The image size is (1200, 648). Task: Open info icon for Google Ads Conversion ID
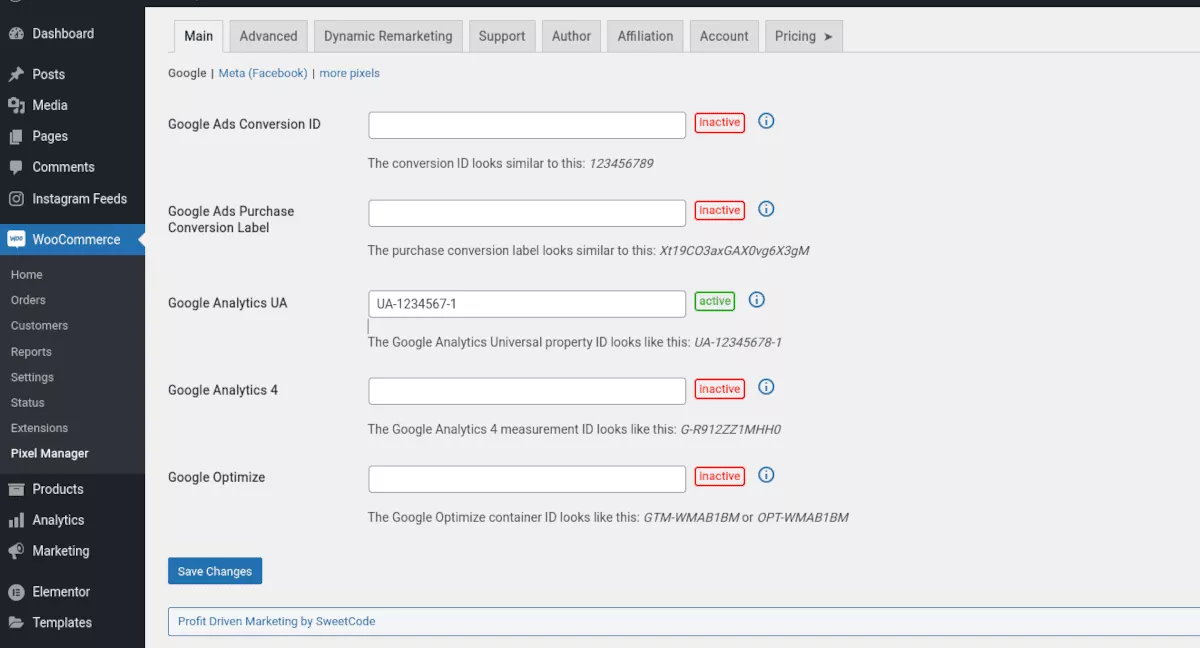[x=767, y=121]
